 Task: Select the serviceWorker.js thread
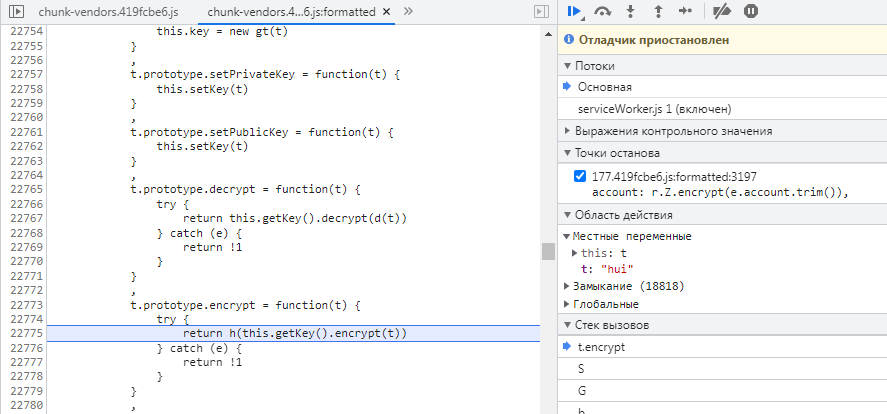tap(654, 108)
